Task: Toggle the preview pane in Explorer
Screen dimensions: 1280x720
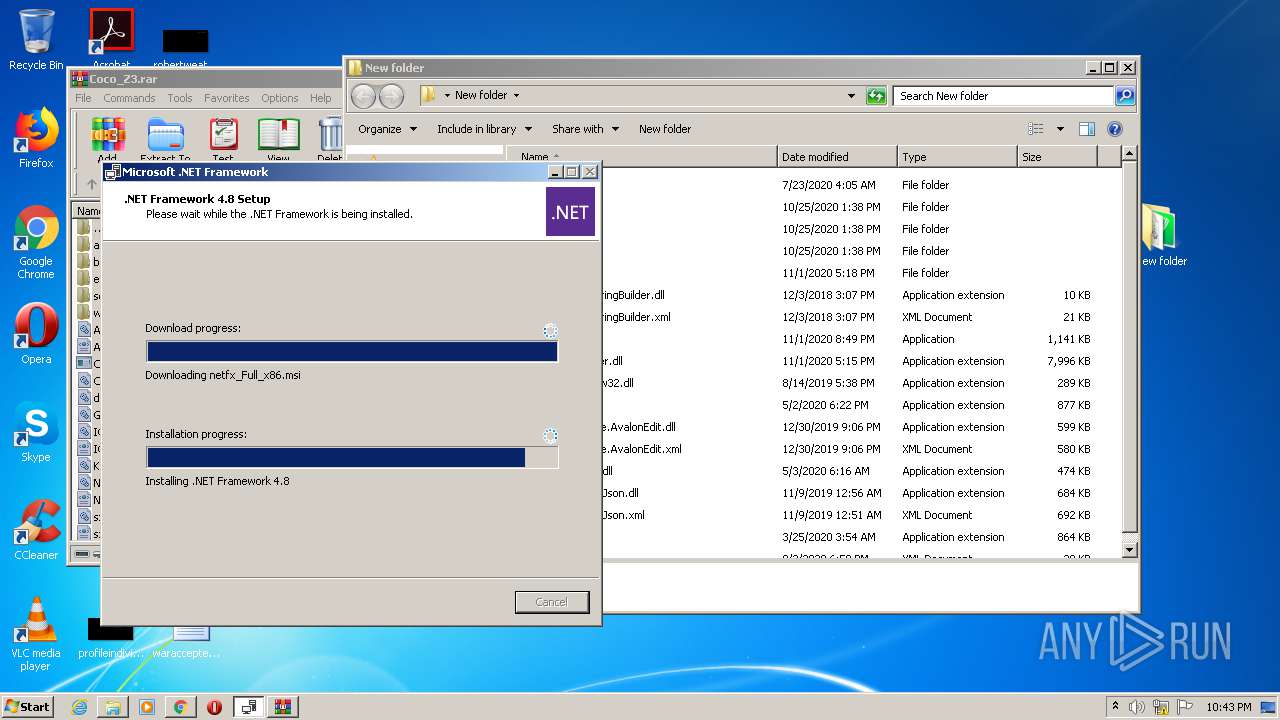Action: tap(1087, 129)
